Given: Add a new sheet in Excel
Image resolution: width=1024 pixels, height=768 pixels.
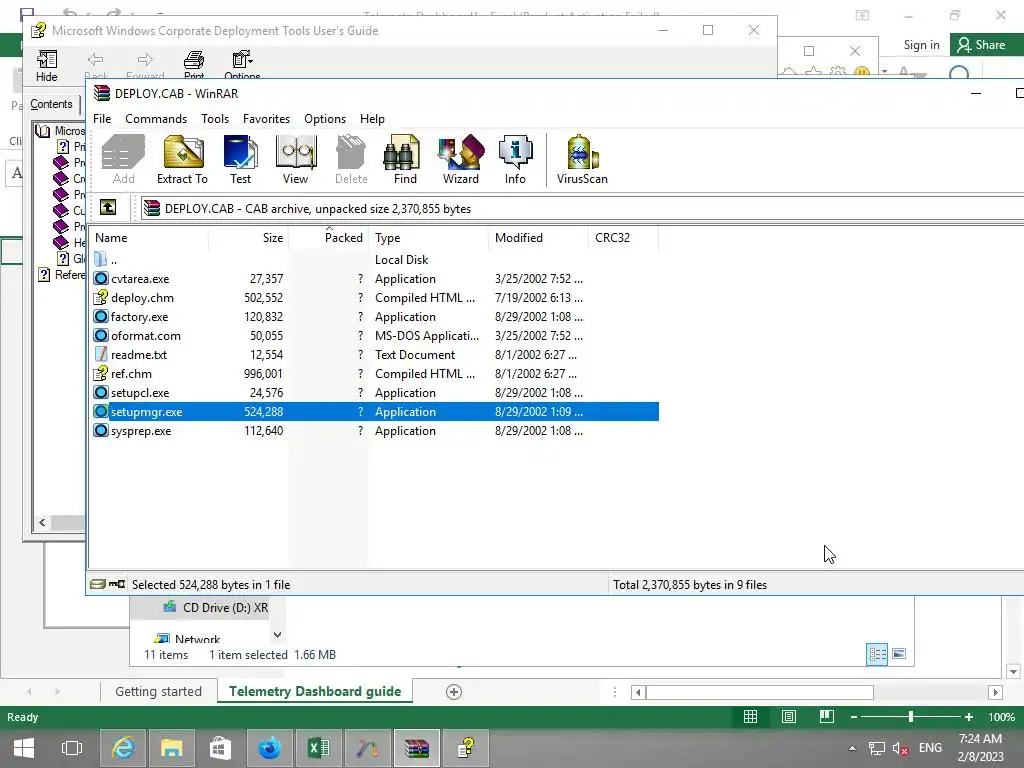Looking at the screenshot, I should [454, 692].
